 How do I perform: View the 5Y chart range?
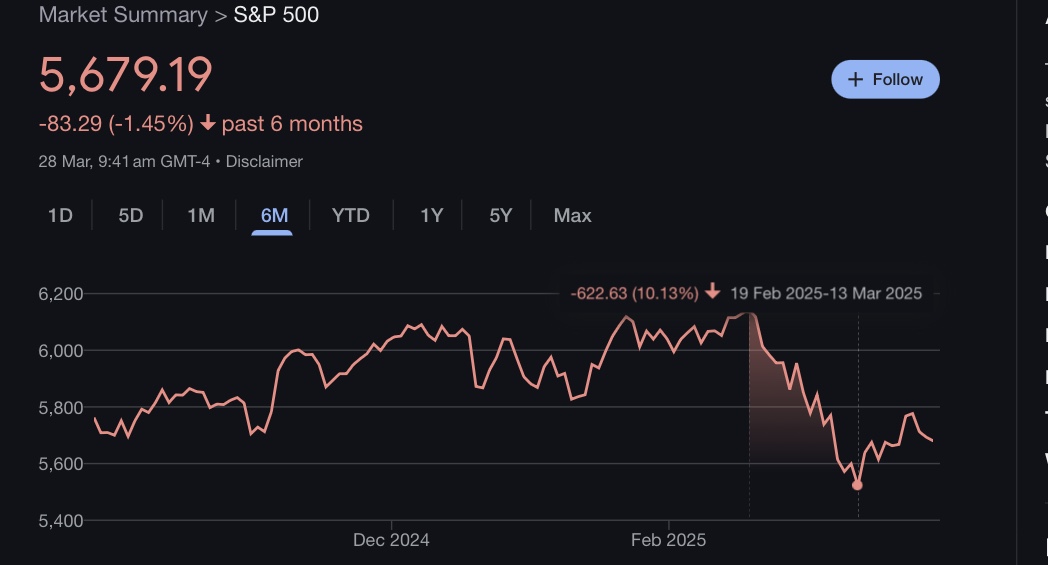(501, 215)
